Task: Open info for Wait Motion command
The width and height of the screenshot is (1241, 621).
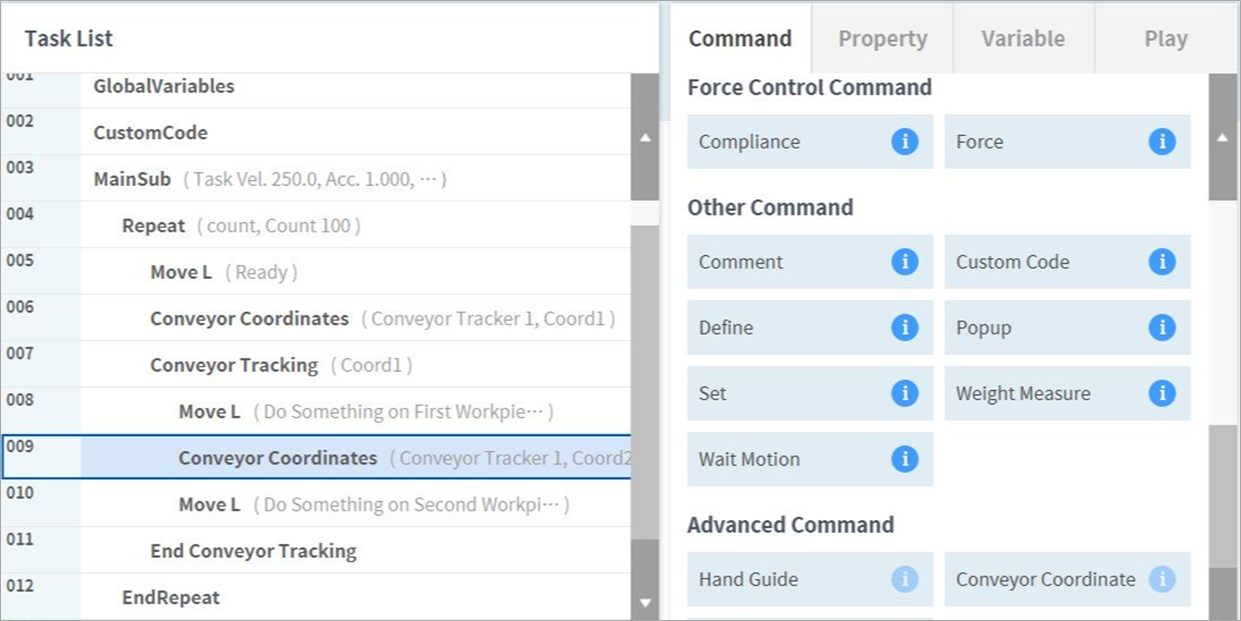Action: (904, 460)
